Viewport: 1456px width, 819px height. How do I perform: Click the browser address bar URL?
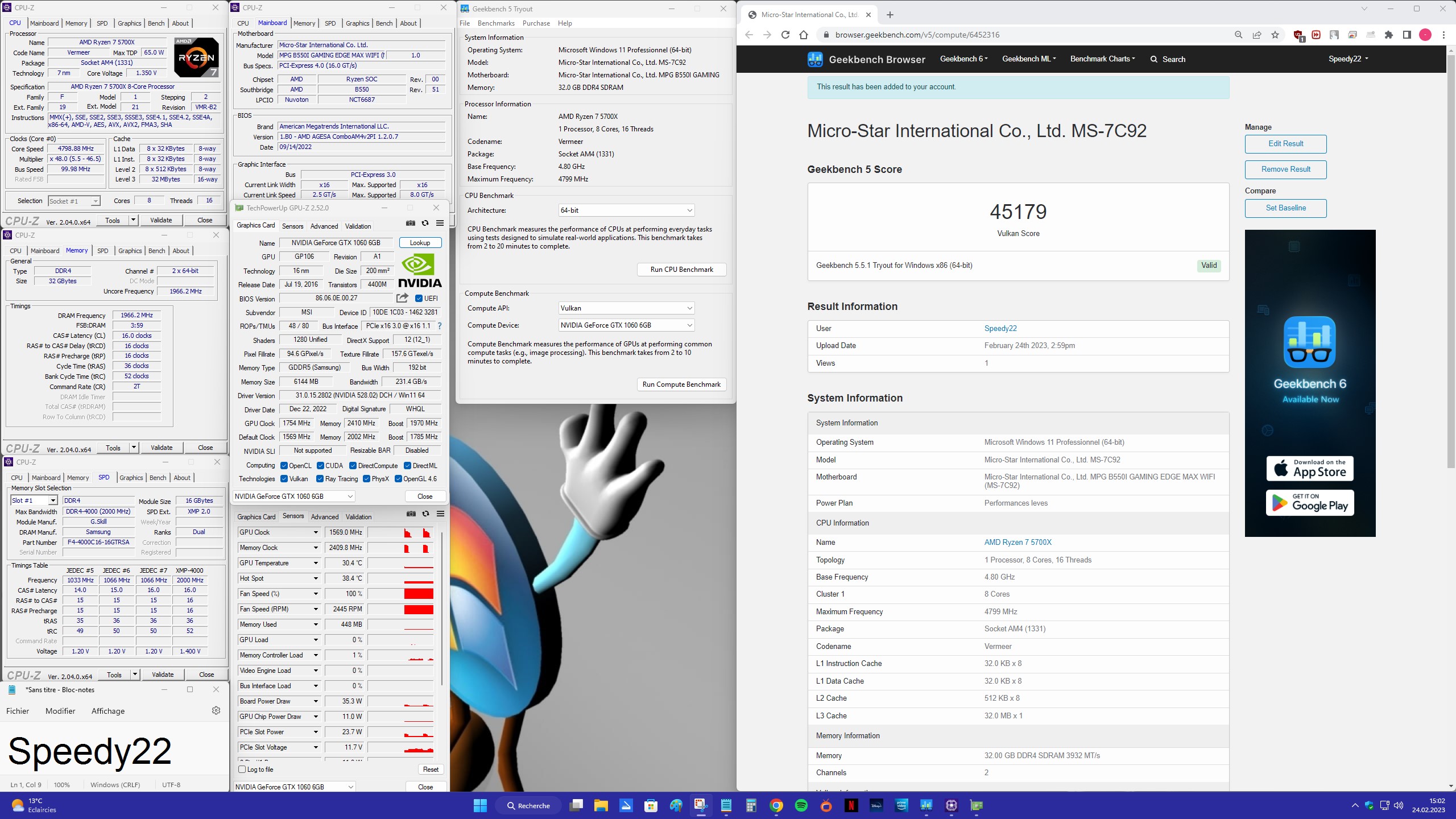tap(917, 35)
